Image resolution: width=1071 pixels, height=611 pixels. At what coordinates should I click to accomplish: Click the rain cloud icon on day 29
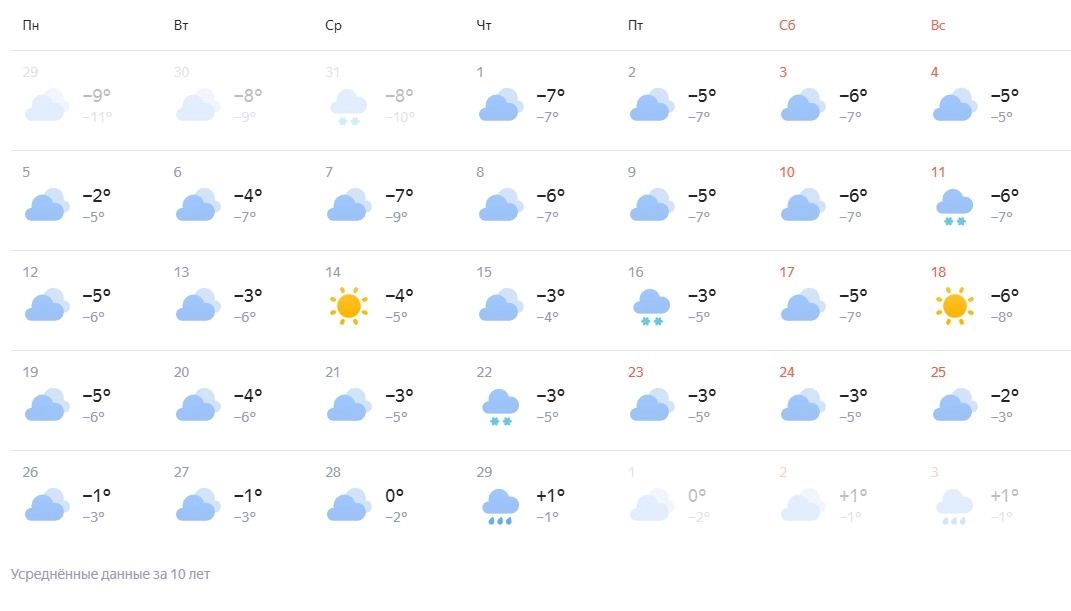click(500, 507)
